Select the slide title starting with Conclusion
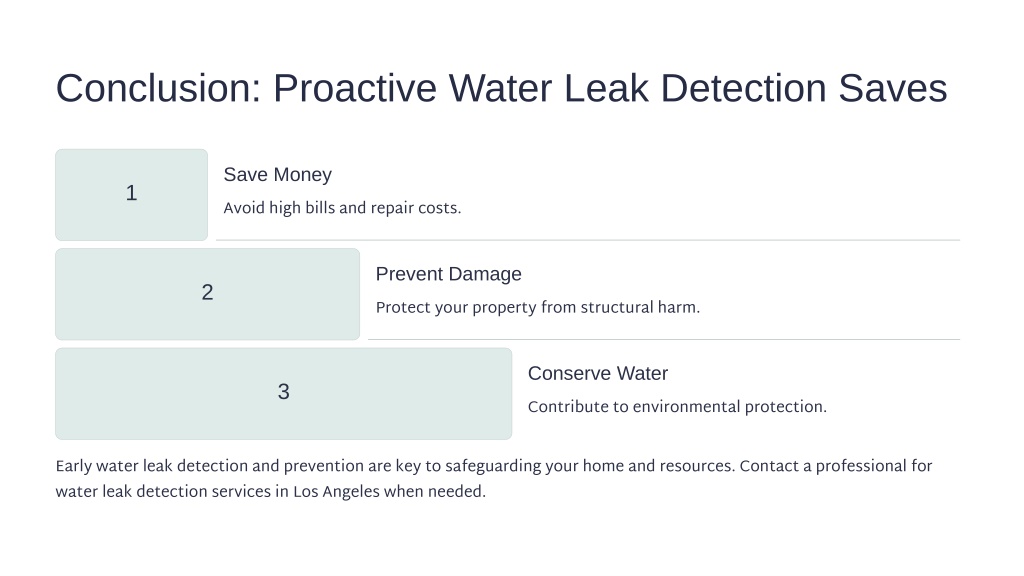 point(502,88)
